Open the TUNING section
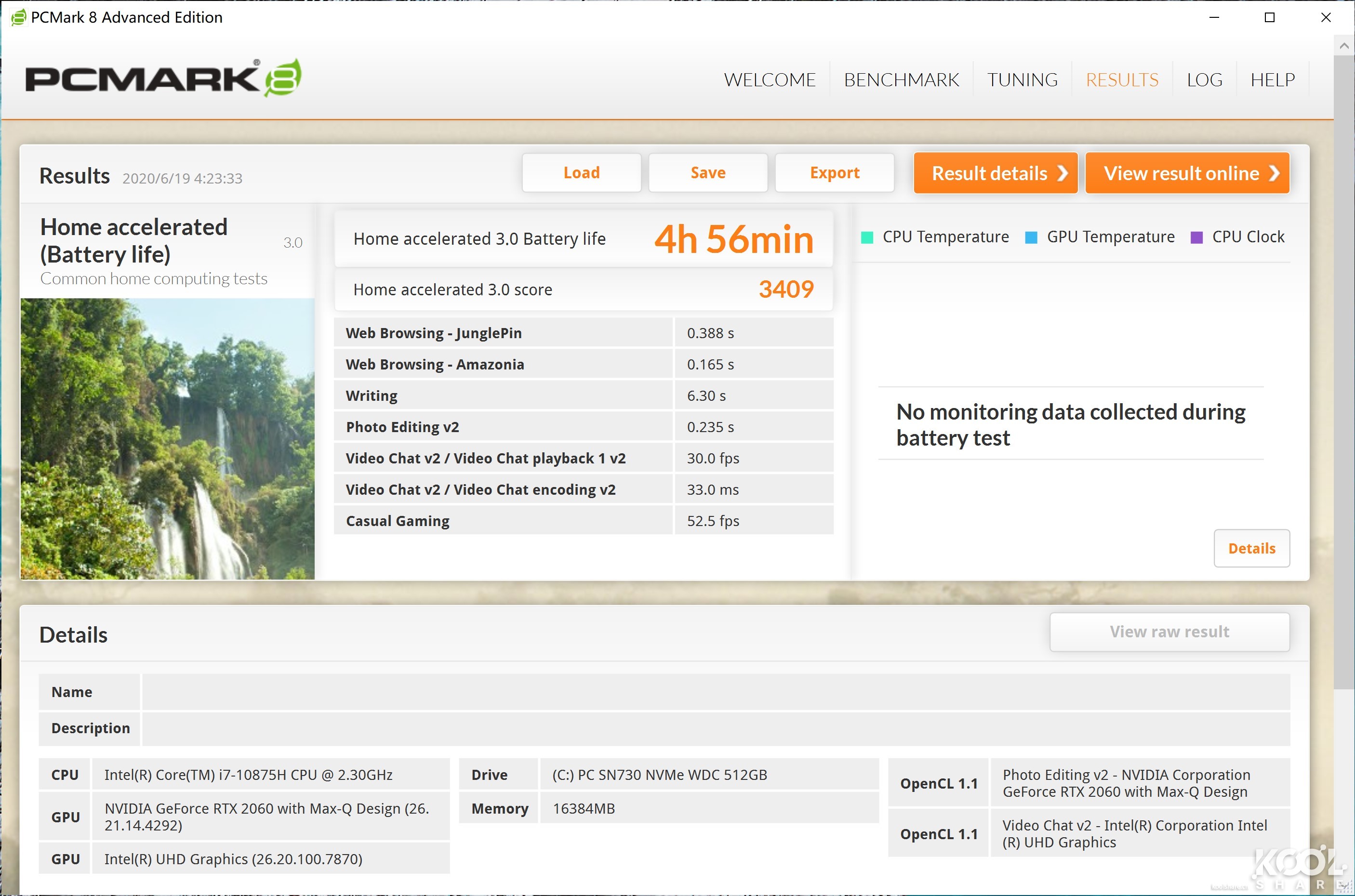Screen dimensions: 1355x896 click(x=1022, y=79)
